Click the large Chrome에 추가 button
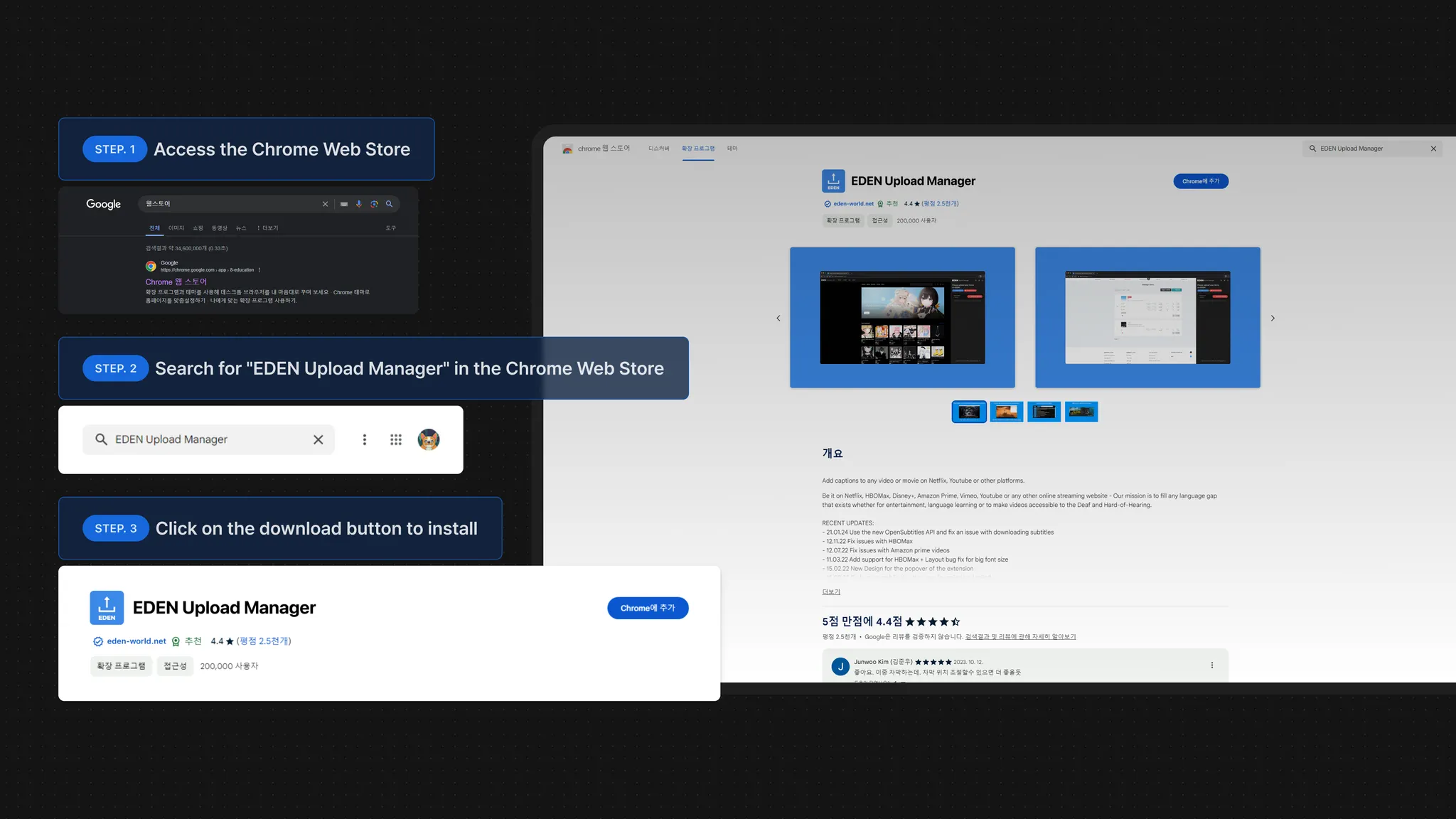 pos(647,608)
